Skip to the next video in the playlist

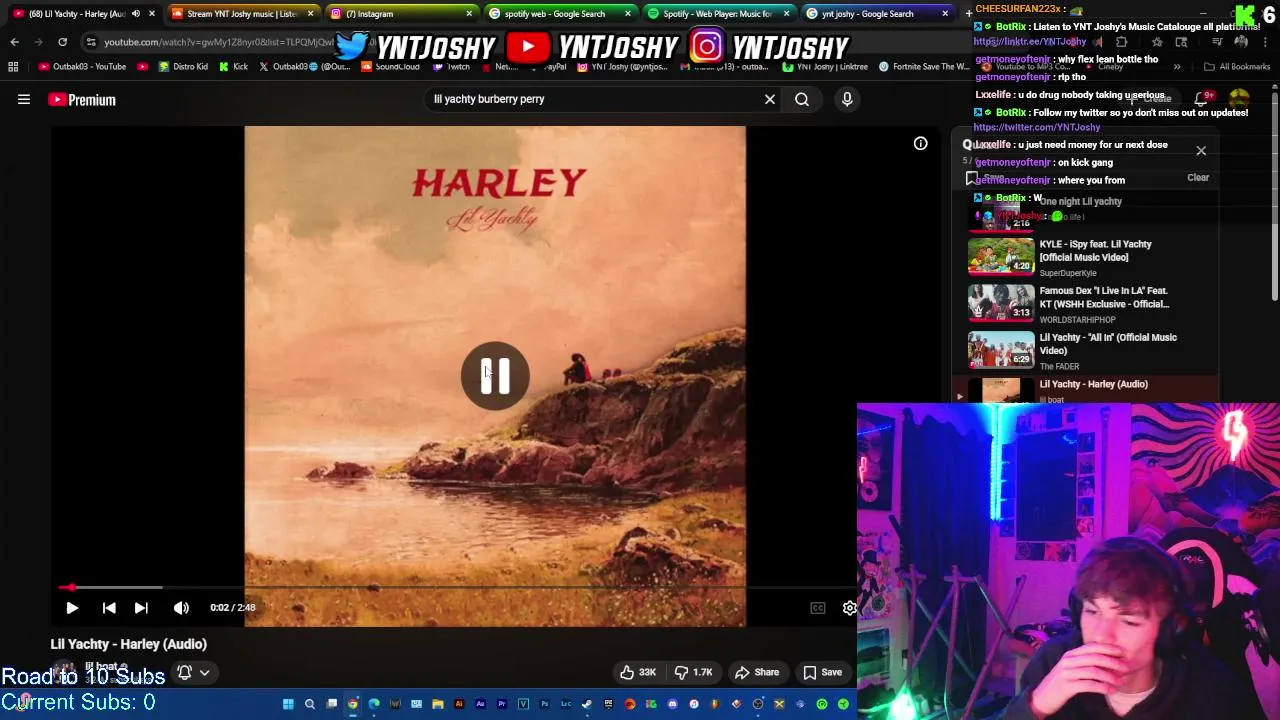point(141,607)
